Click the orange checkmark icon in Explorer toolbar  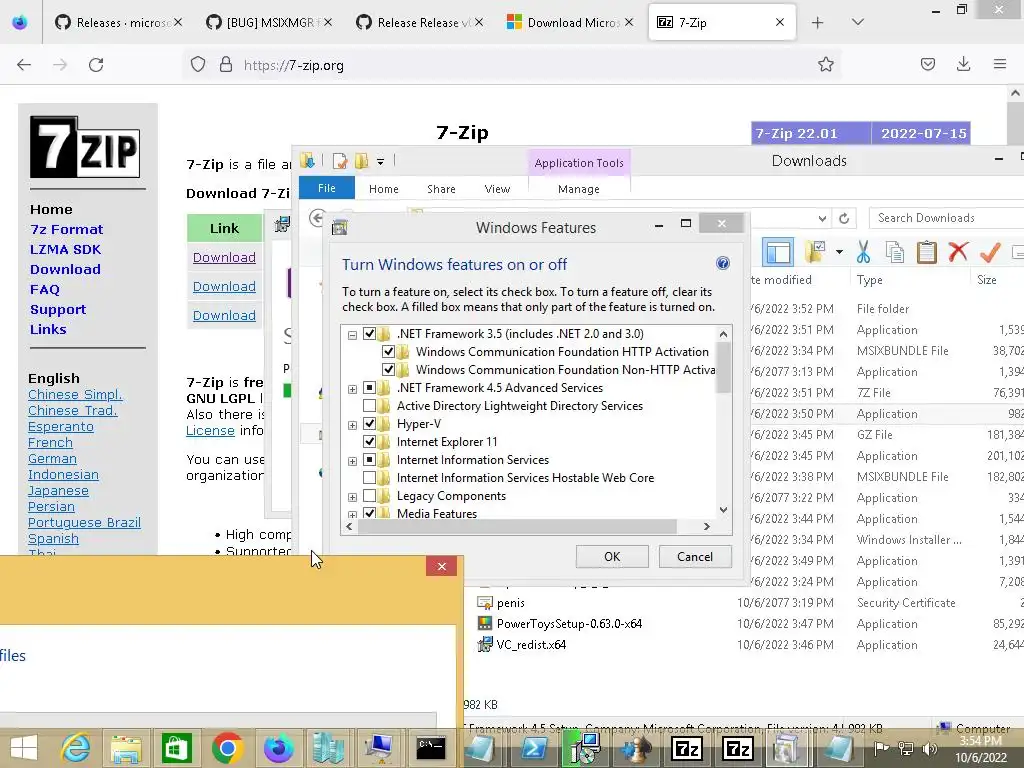[x=990, y=251]
